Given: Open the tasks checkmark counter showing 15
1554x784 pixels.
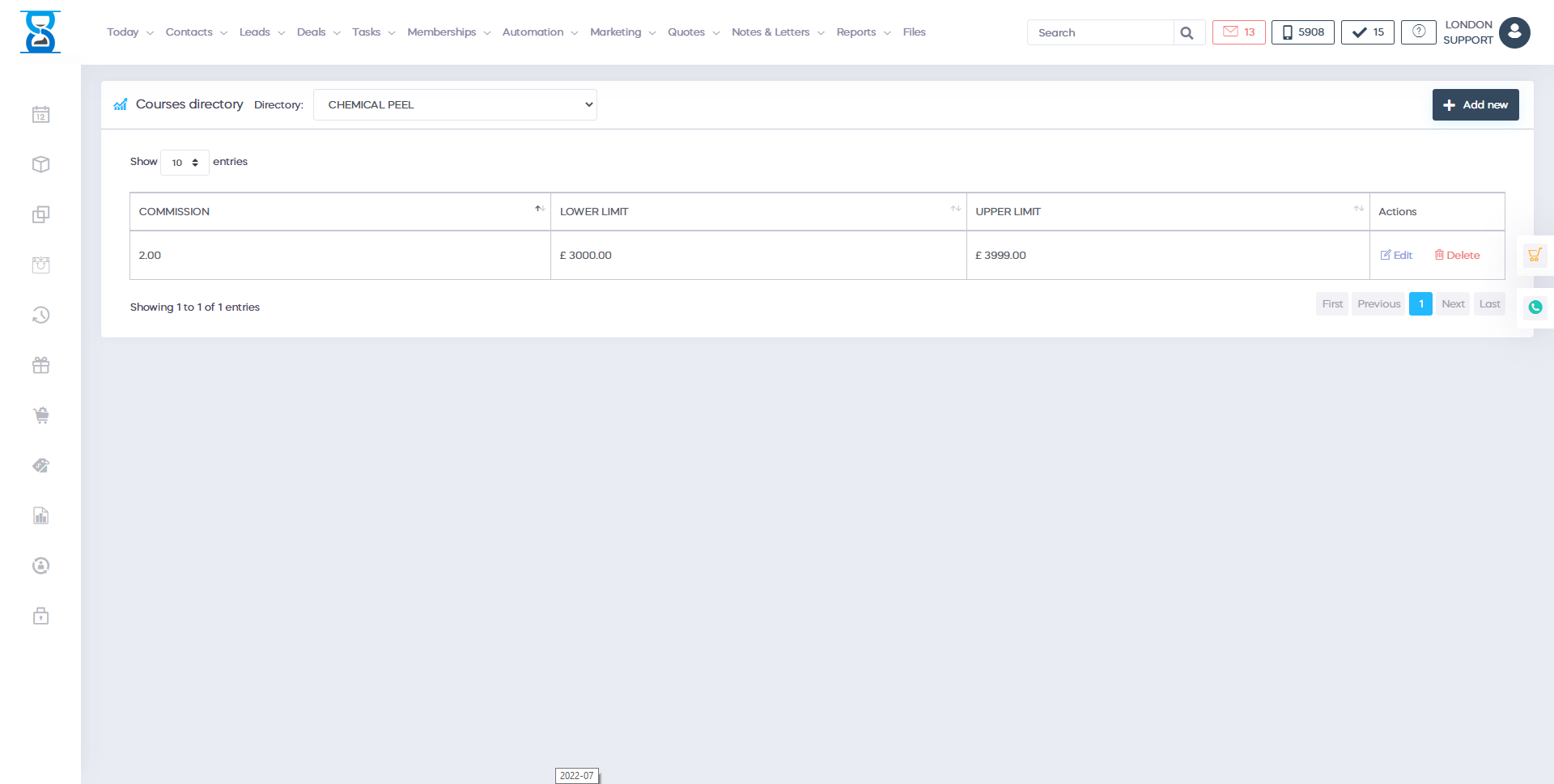Looking at the screenshot, I should (x=1367, y=32).
